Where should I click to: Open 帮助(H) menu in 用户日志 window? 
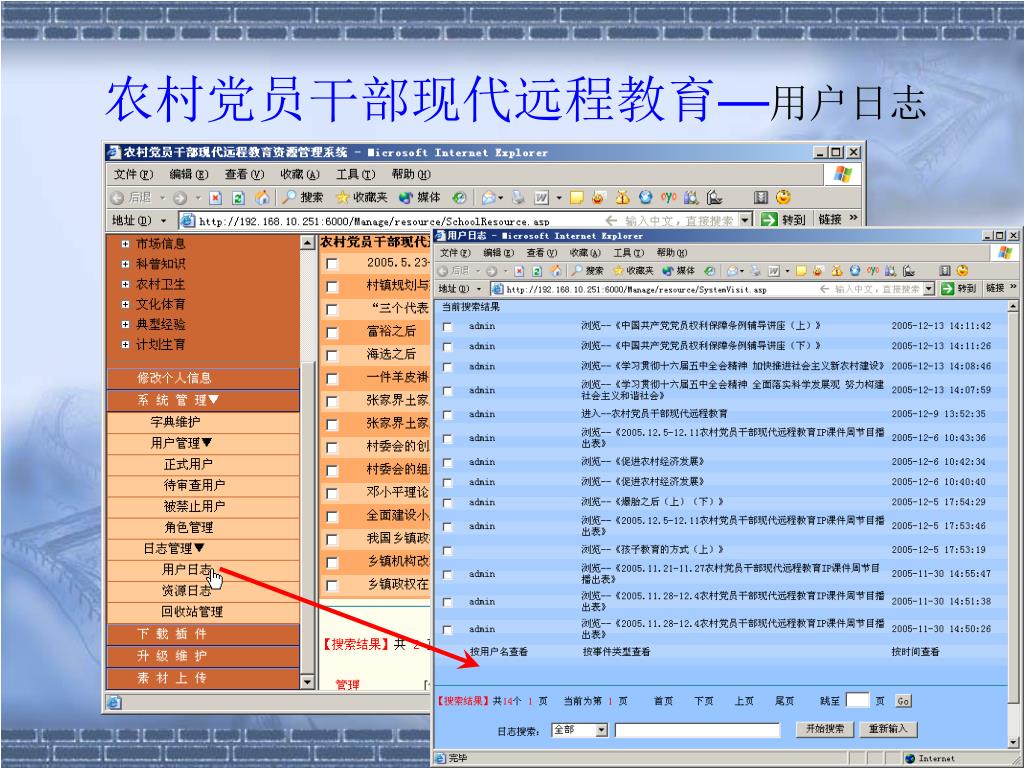(671, 253)
